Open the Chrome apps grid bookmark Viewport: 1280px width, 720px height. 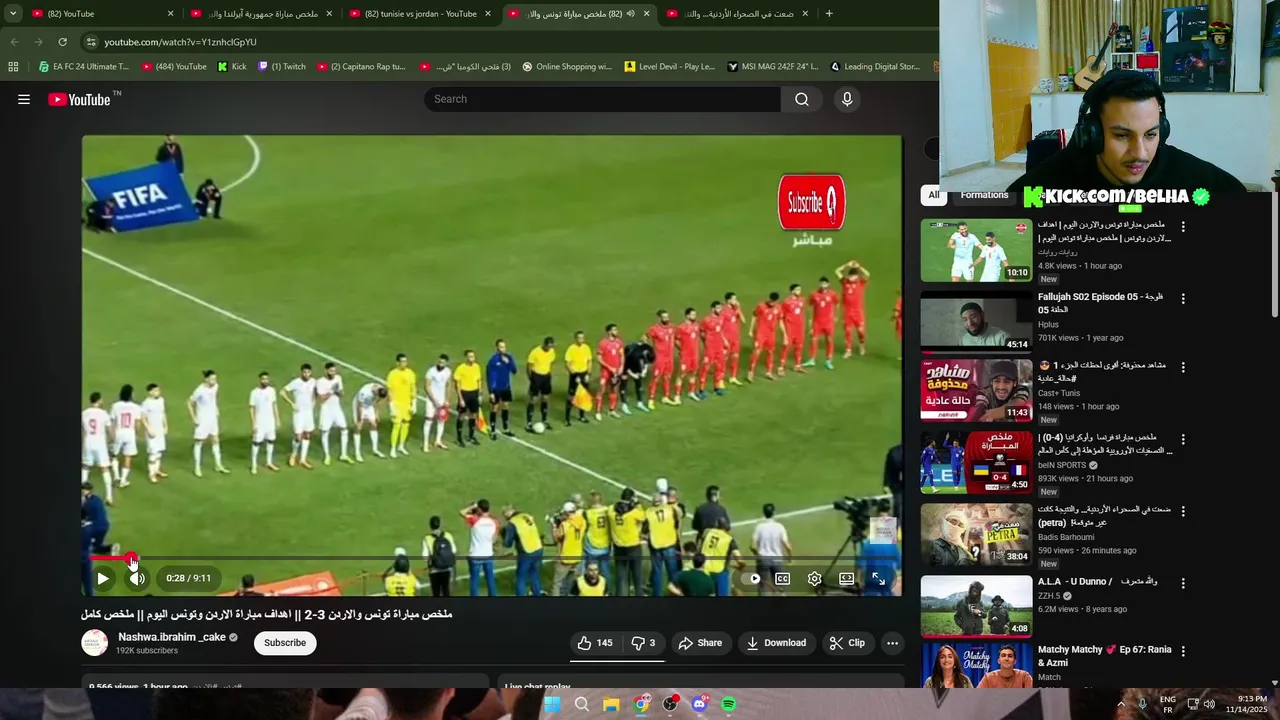pyautogui.click(x=13, y=67)
